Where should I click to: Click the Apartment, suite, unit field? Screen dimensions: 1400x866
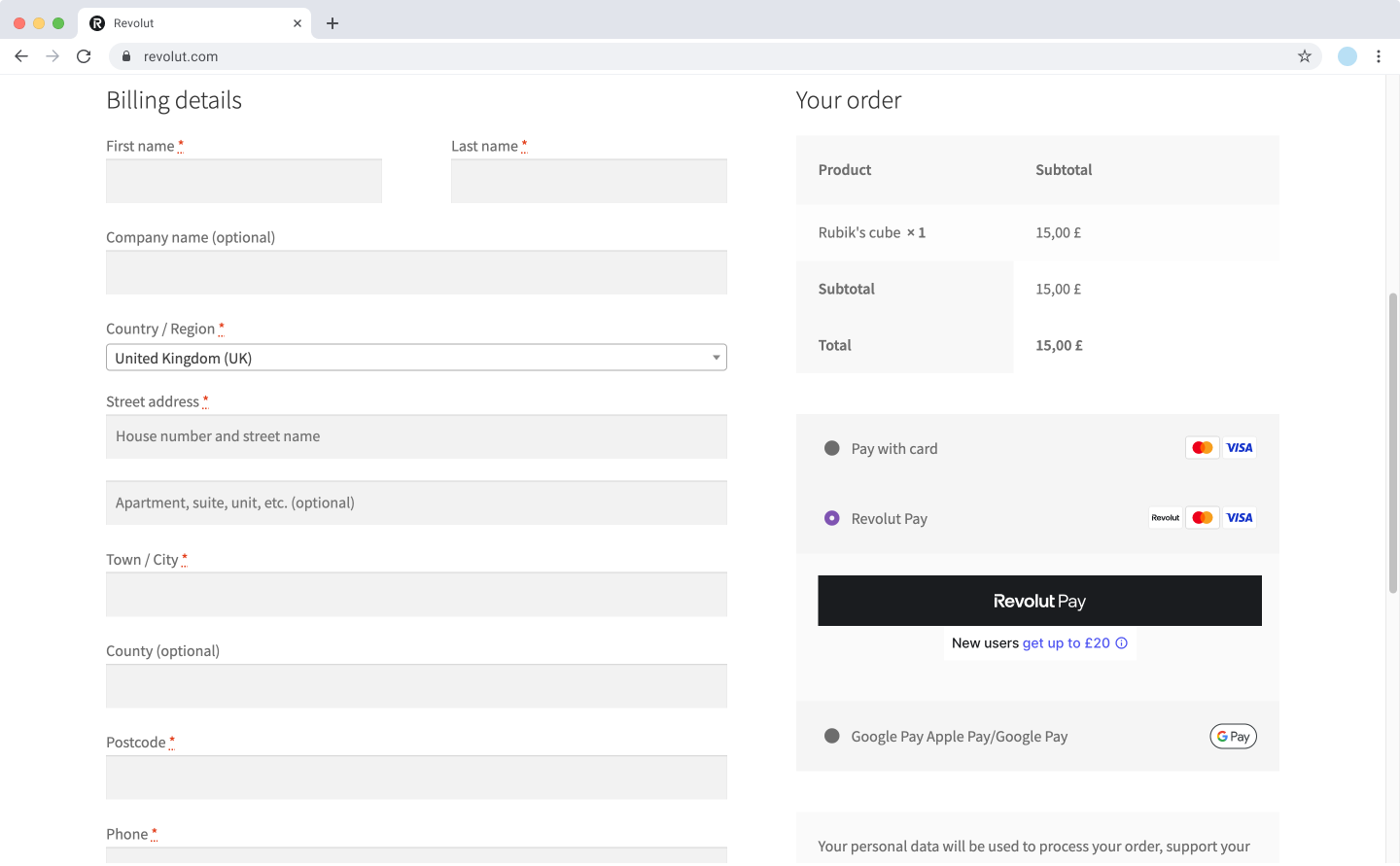[416, 503]
